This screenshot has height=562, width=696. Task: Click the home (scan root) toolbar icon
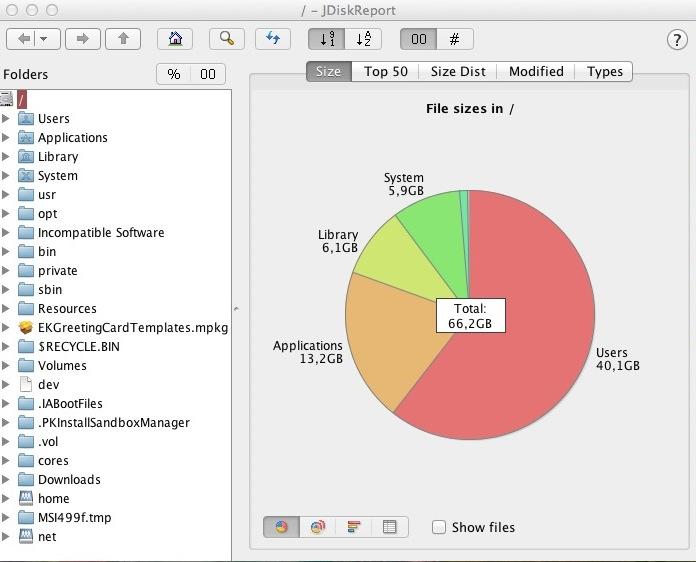tap(175, 39)
